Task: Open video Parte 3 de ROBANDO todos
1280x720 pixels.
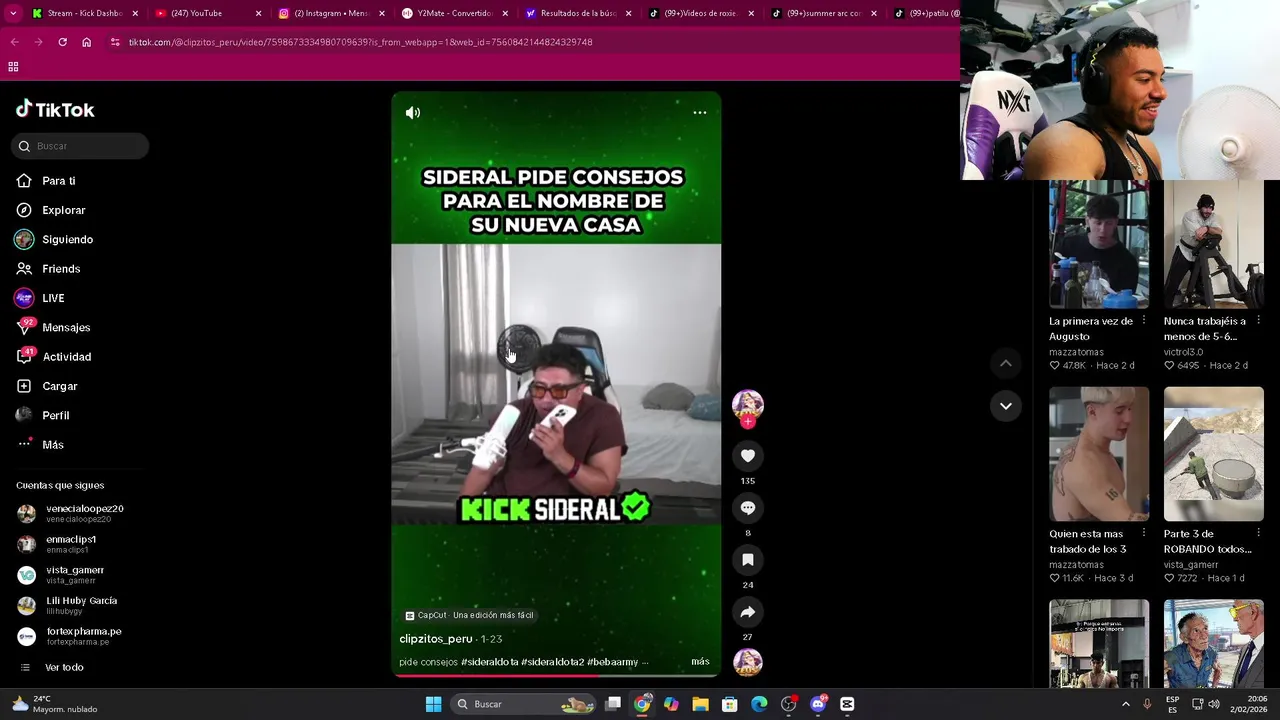Action: pyautogui.click(x=1213, y=454)
